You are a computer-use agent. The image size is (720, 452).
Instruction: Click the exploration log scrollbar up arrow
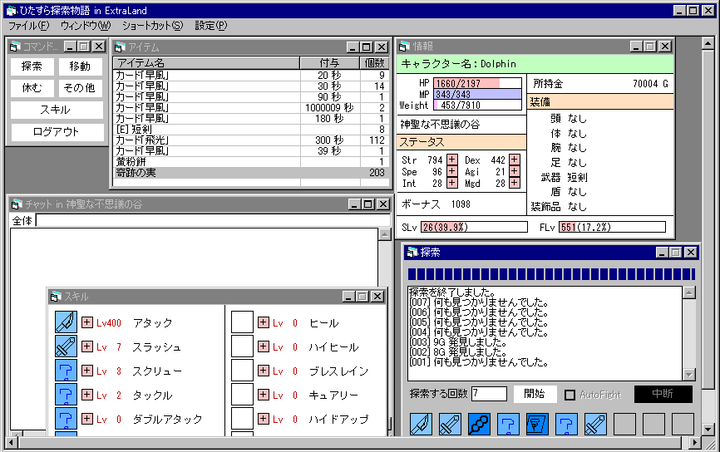[689, 293]
